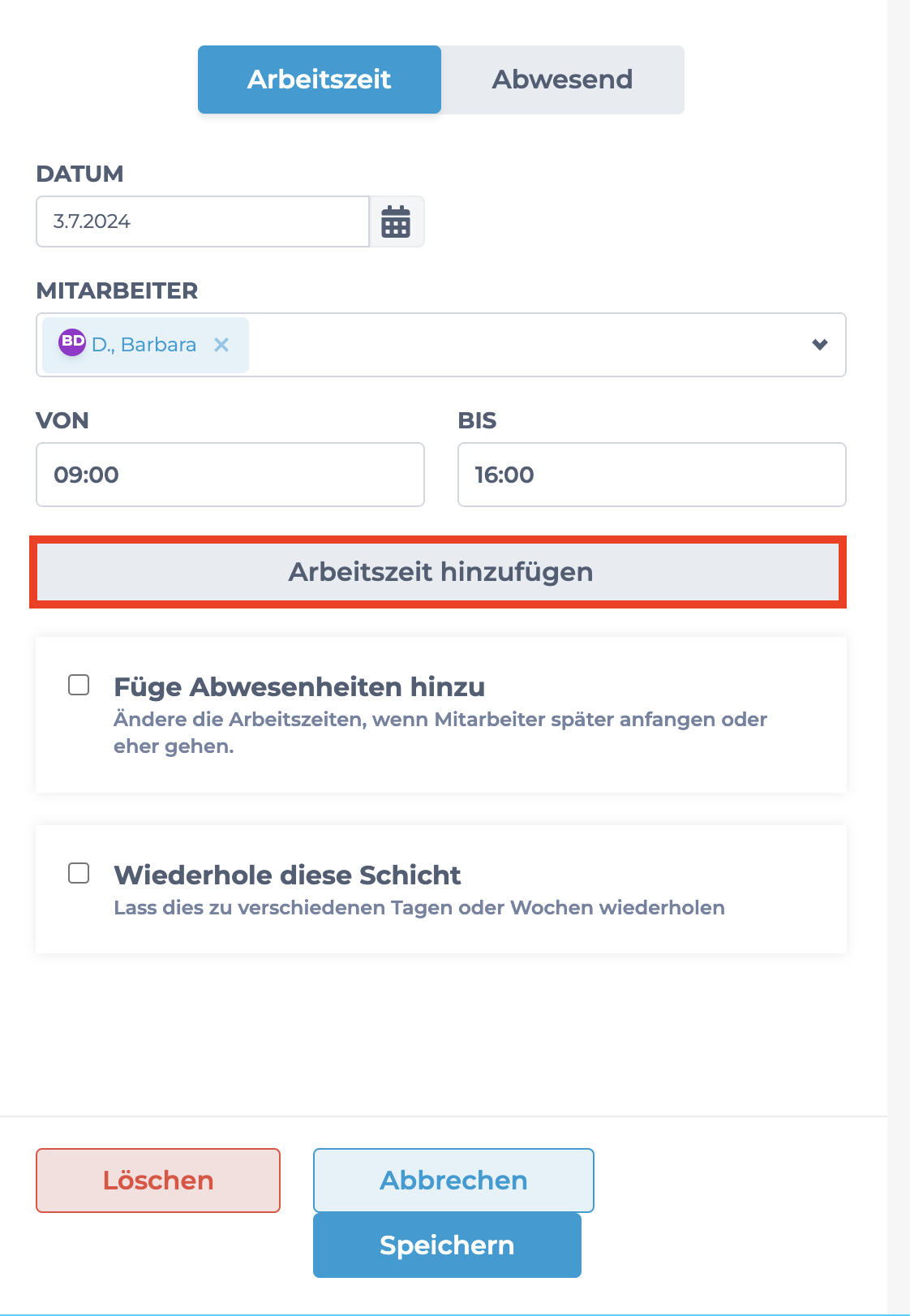910x1316 pixels.
Task: Click the absence description text about Arbeitszeiten
Action: pyautogui.click(x=440, y=733)
